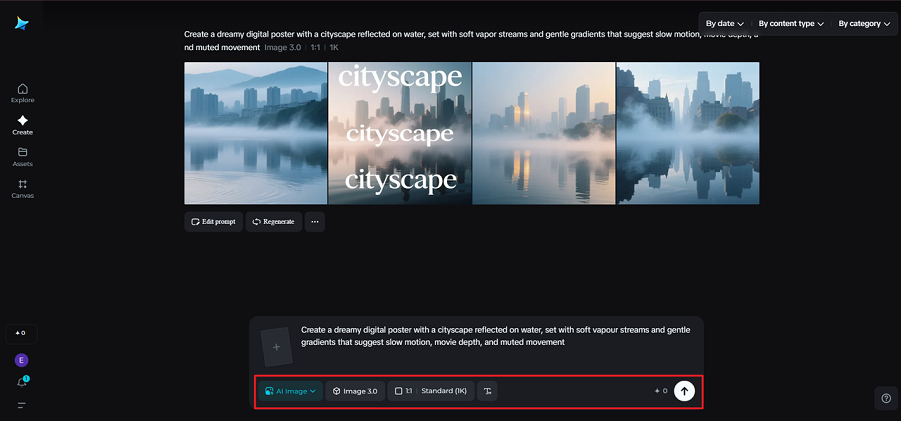Open the text style tool icon

[x=487, y=391]
